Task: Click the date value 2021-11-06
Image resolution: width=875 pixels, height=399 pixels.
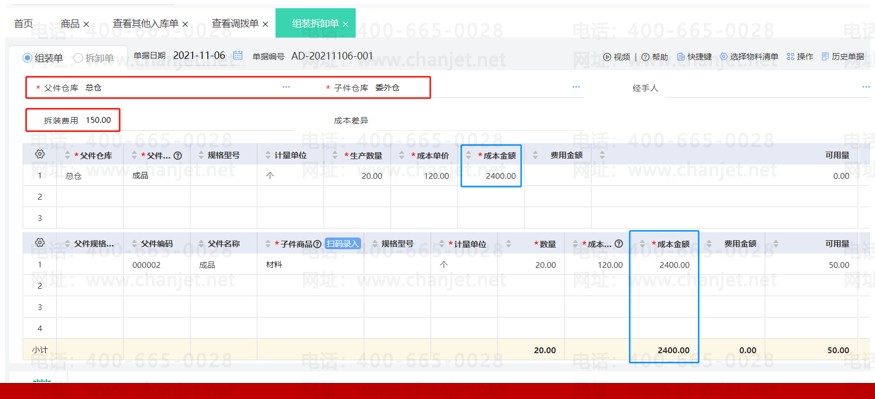Action: point(199,55)
